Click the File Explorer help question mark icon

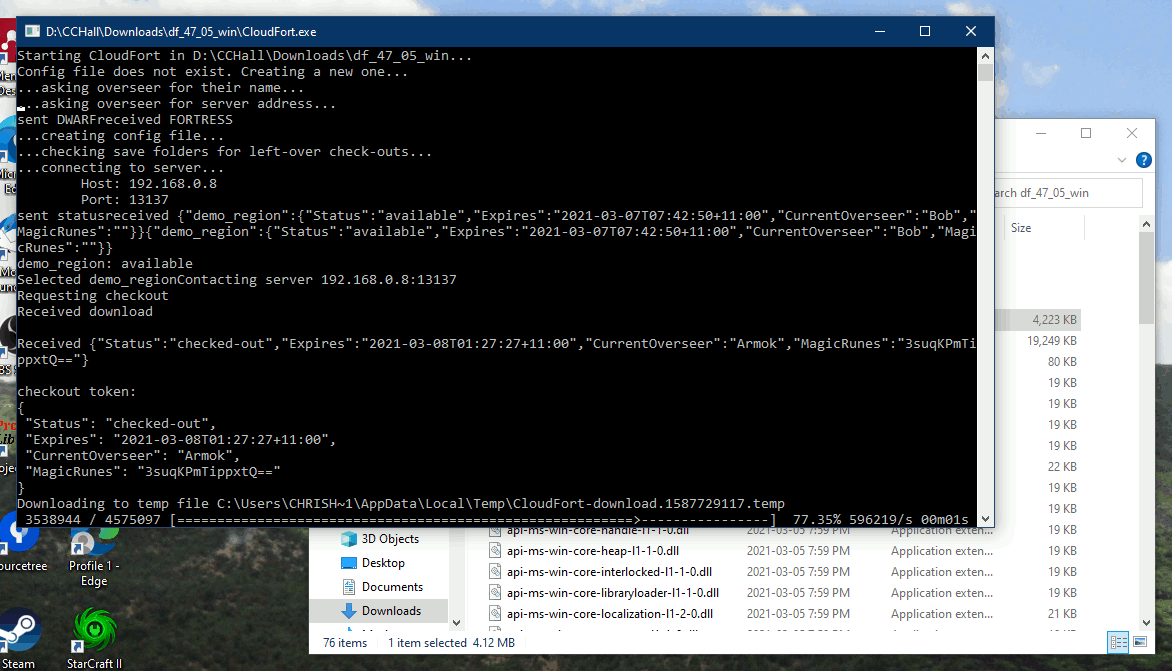[1143, 160]
